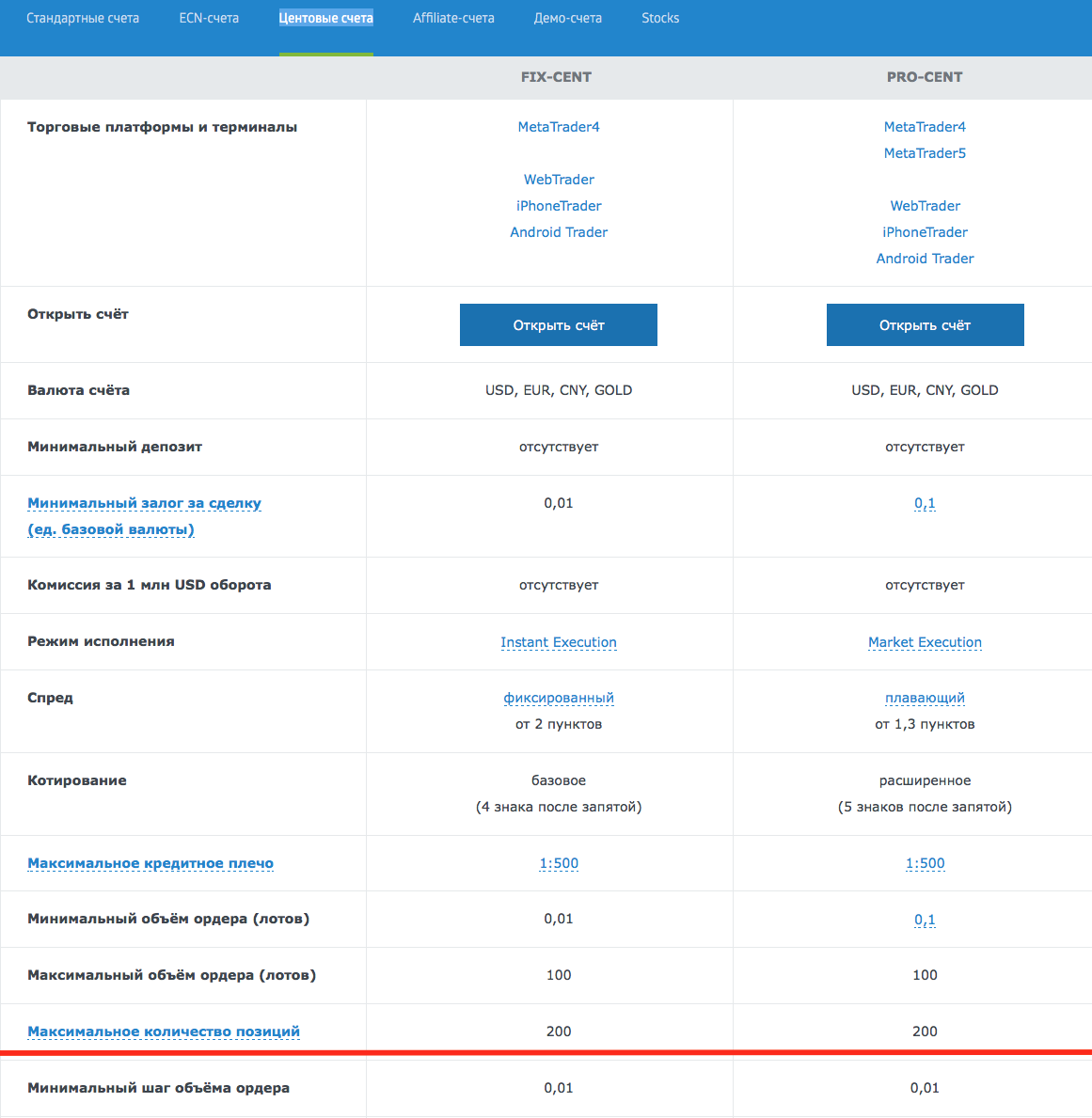Select the text (5 знаков после запятой)
The width and height of the screenshot is (1092, 1118).
(926, 807)
